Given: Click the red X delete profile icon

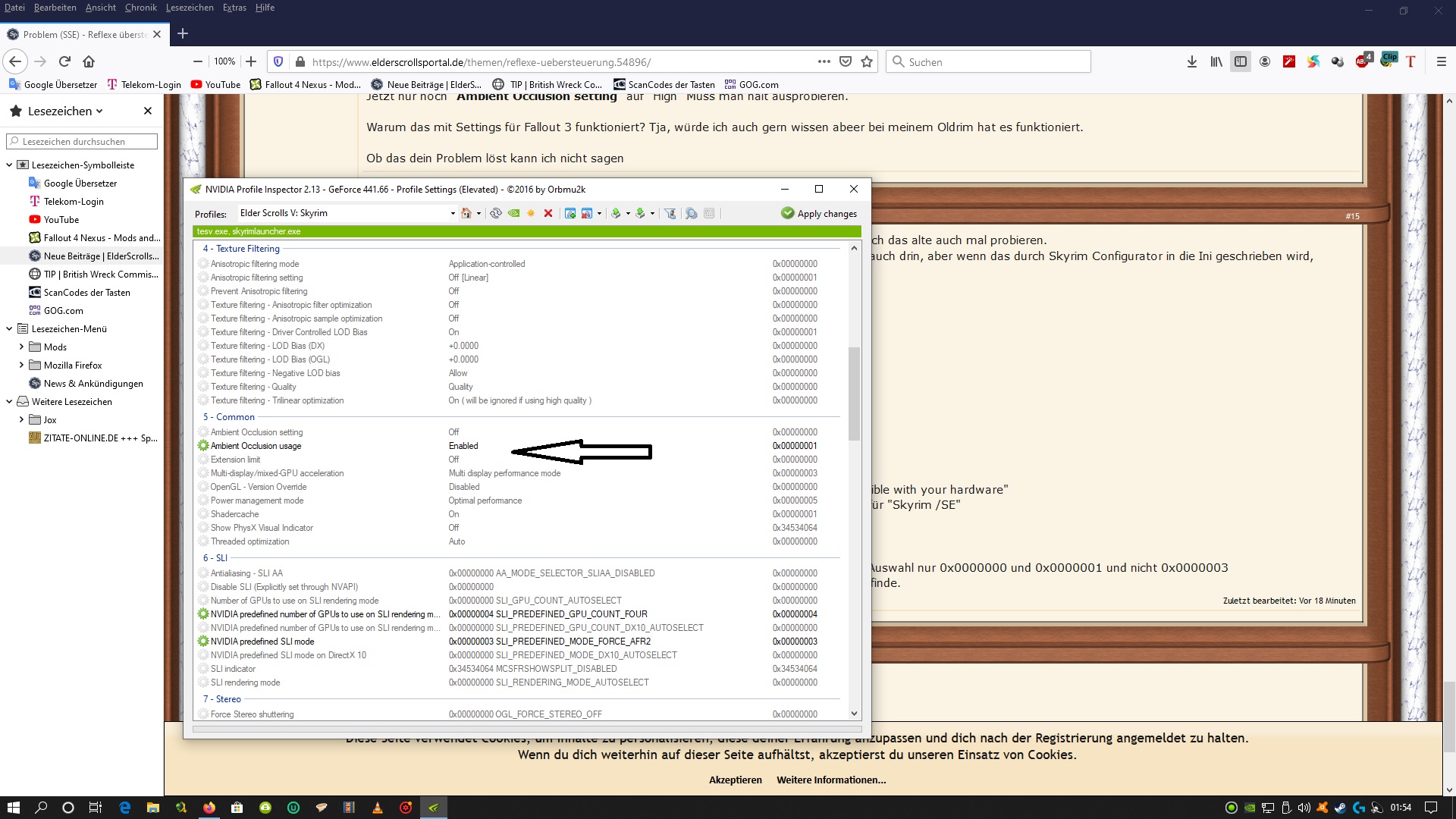Looking at the screenshot, I should tap(548, 213).
